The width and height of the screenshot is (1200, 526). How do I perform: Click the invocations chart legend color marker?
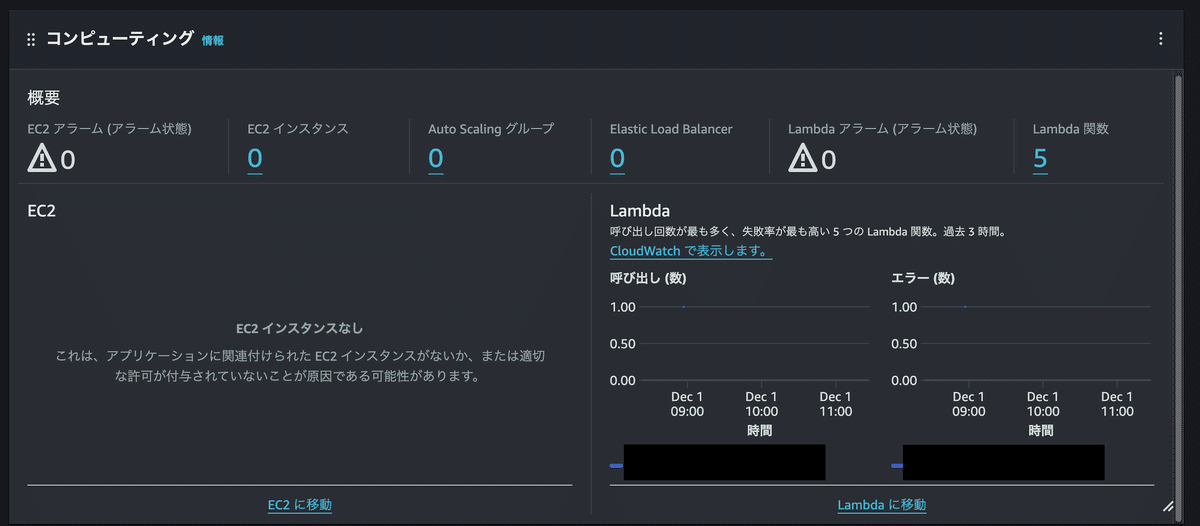coord(616,466)
